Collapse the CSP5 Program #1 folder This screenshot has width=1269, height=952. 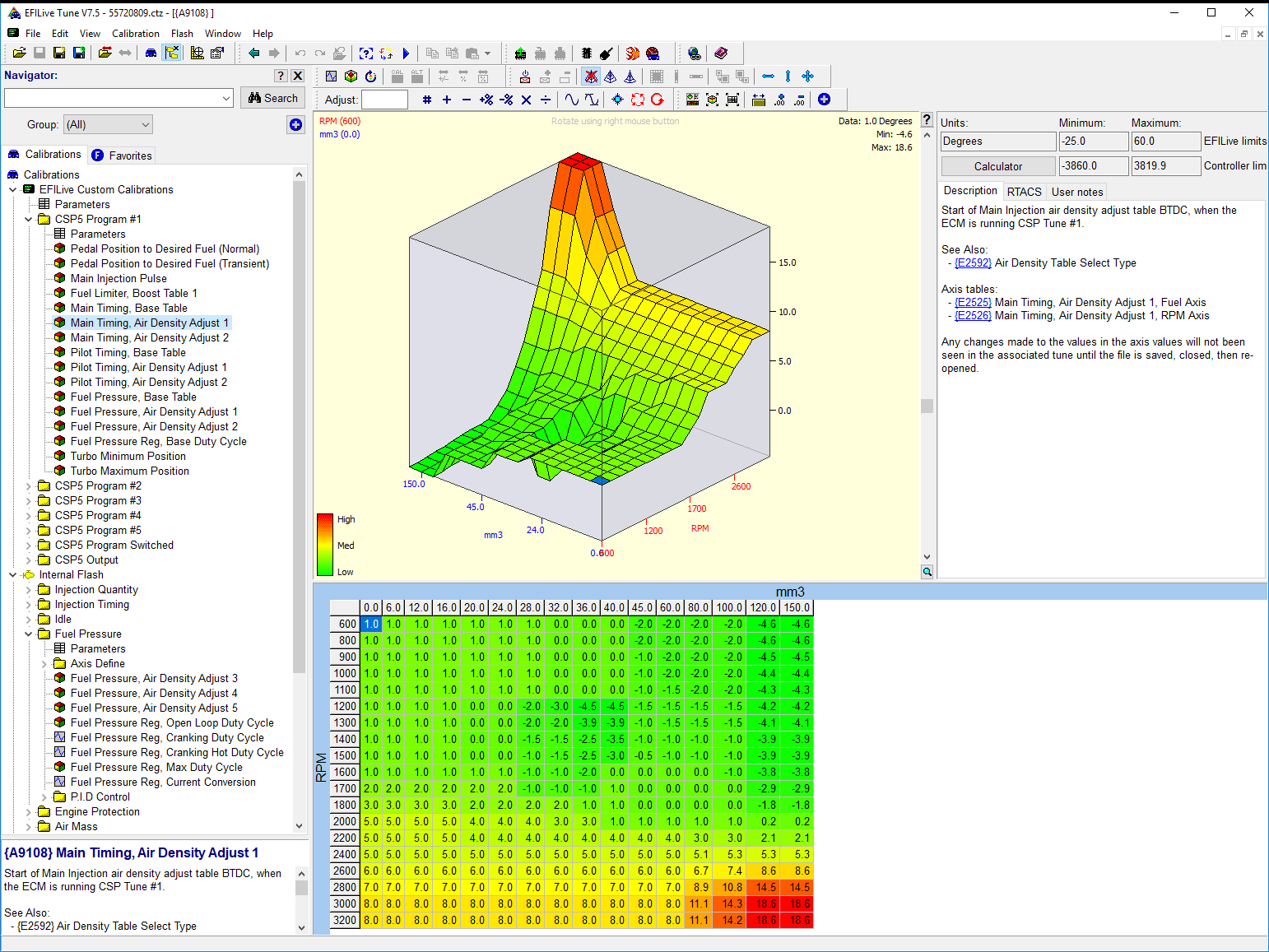coord(28,220)
